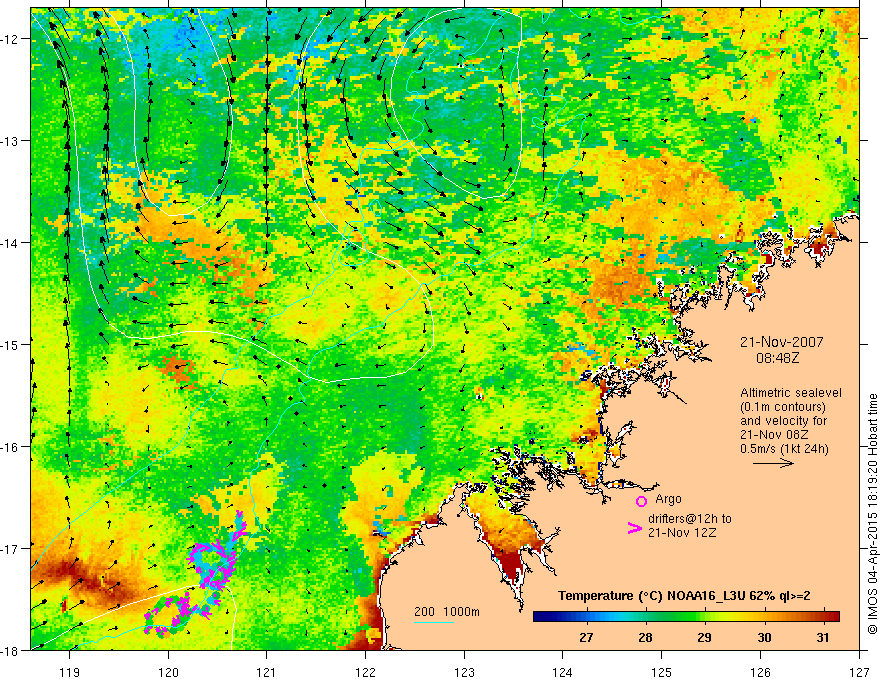Click the '21-Nov 08Z' velocity date text
Screen dimensions: 880x680
point(772,435)
